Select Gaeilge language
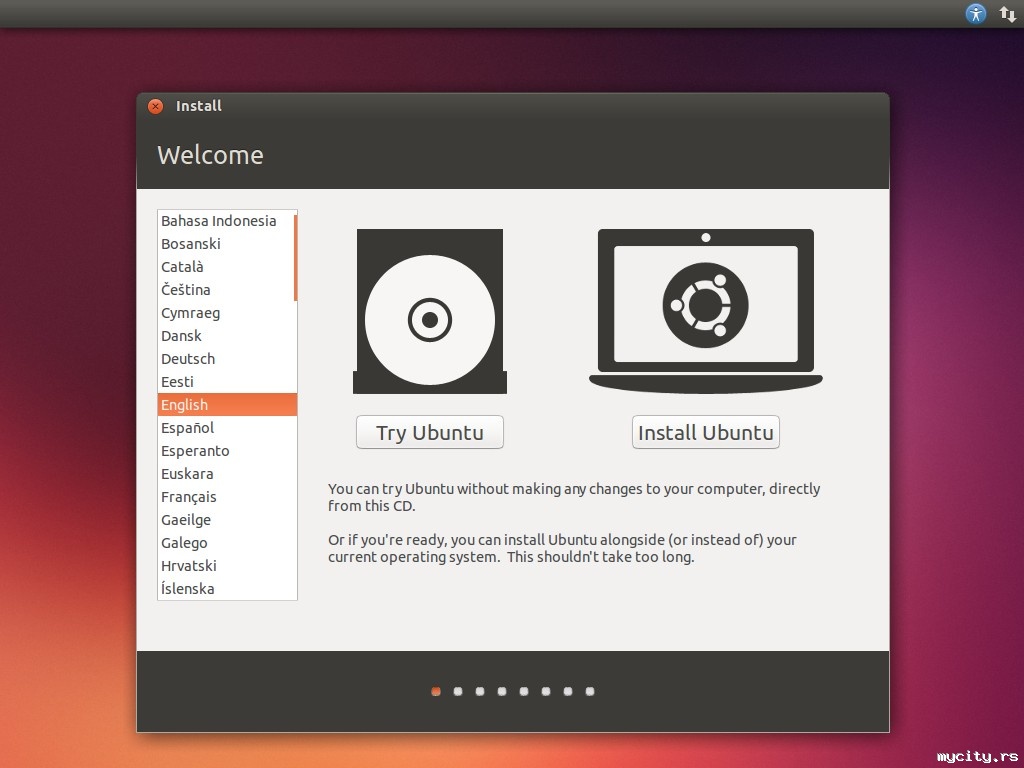 (x=226, y=520)
